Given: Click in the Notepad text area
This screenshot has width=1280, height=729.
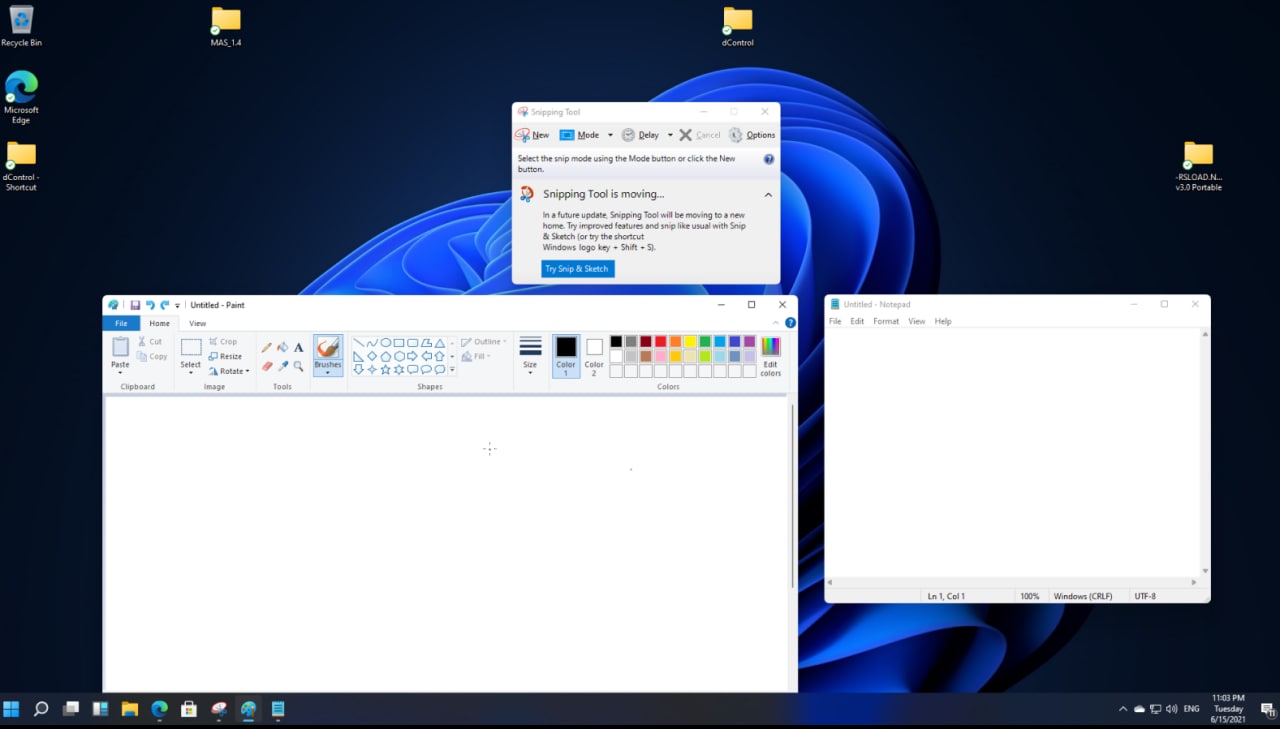Looking at the screenshot, I should (x=1012, y=452).
